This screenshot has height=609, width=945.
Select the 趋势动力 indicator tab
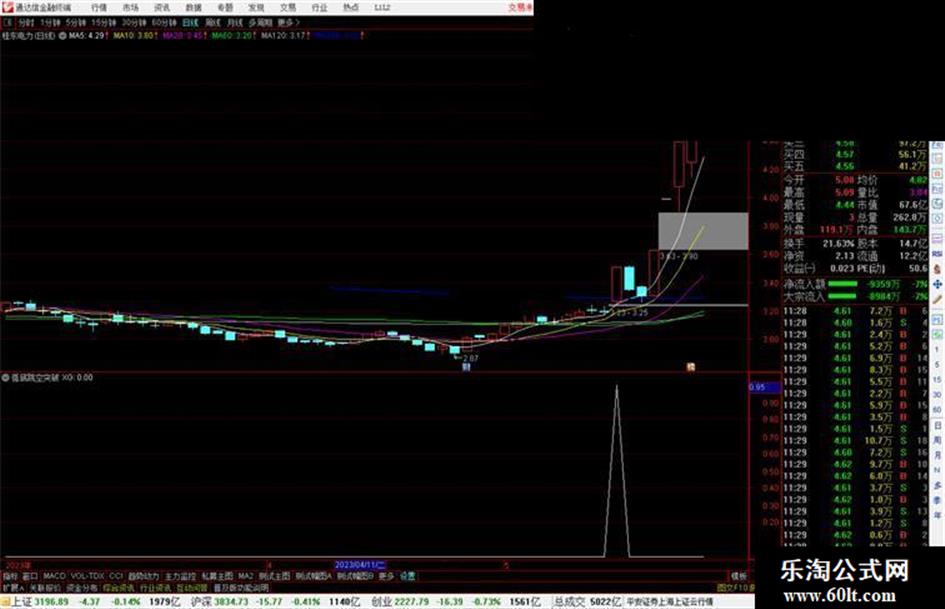pyautogui.click(x=143, y=576)
